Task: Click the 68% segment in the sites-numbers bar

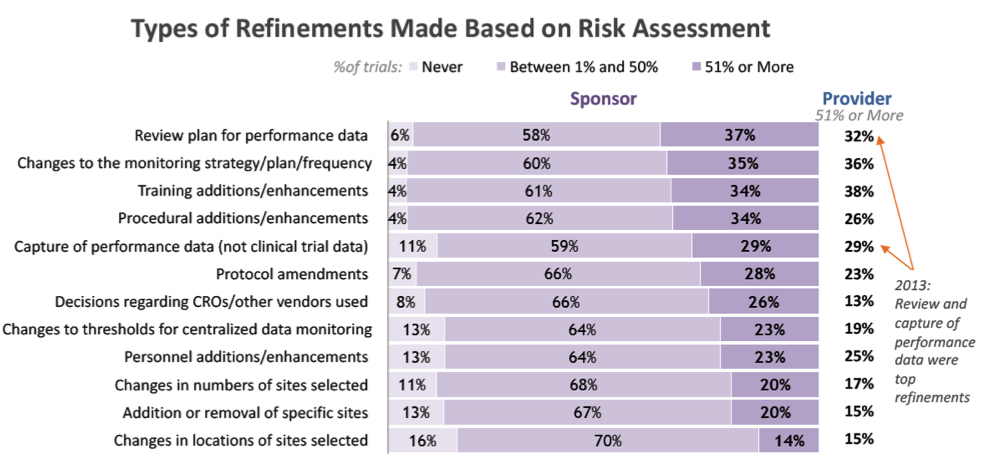Action: coord(586,385)
